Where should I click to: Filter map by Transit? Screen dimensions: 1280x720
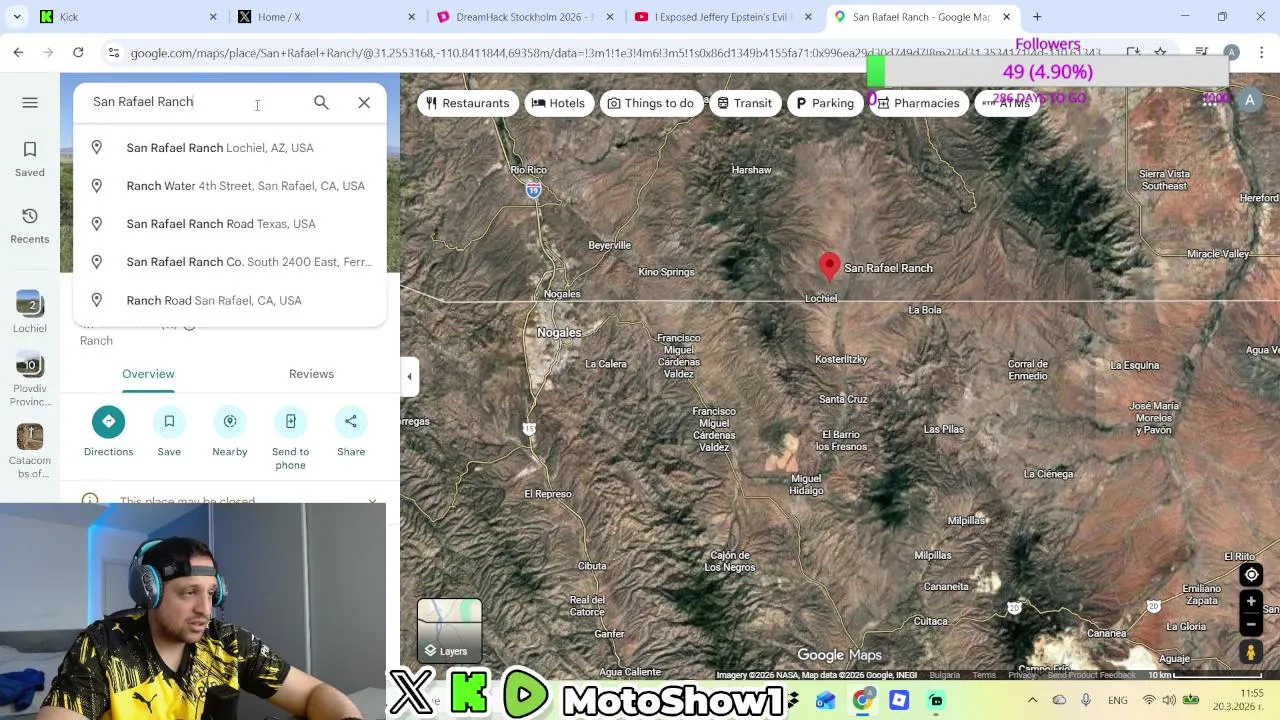pos(745,103)
